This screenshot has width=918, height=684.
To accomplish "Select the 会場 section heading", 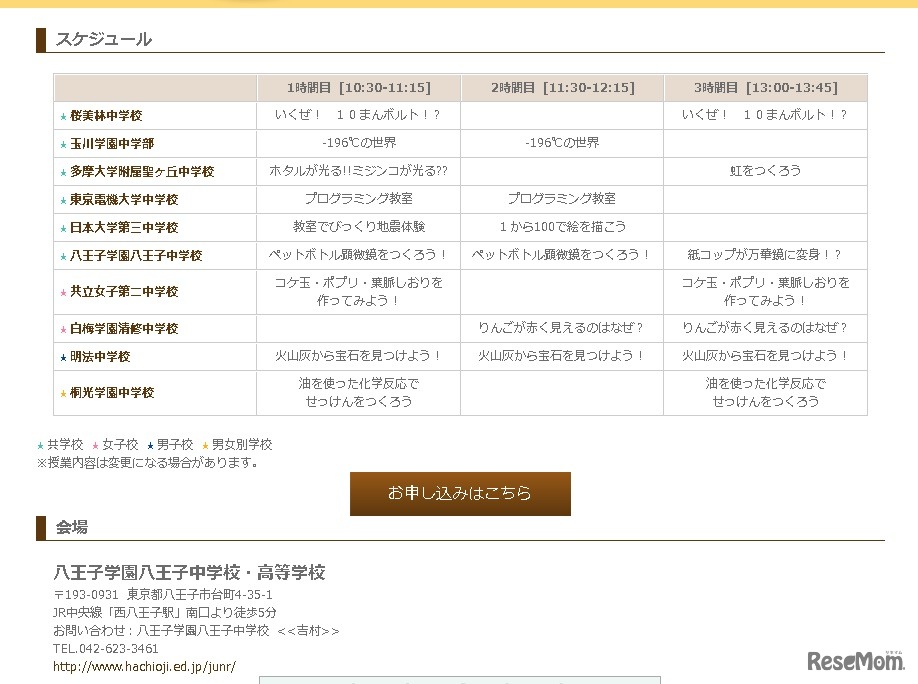I will pyautogui.click(x=72, y=528).
